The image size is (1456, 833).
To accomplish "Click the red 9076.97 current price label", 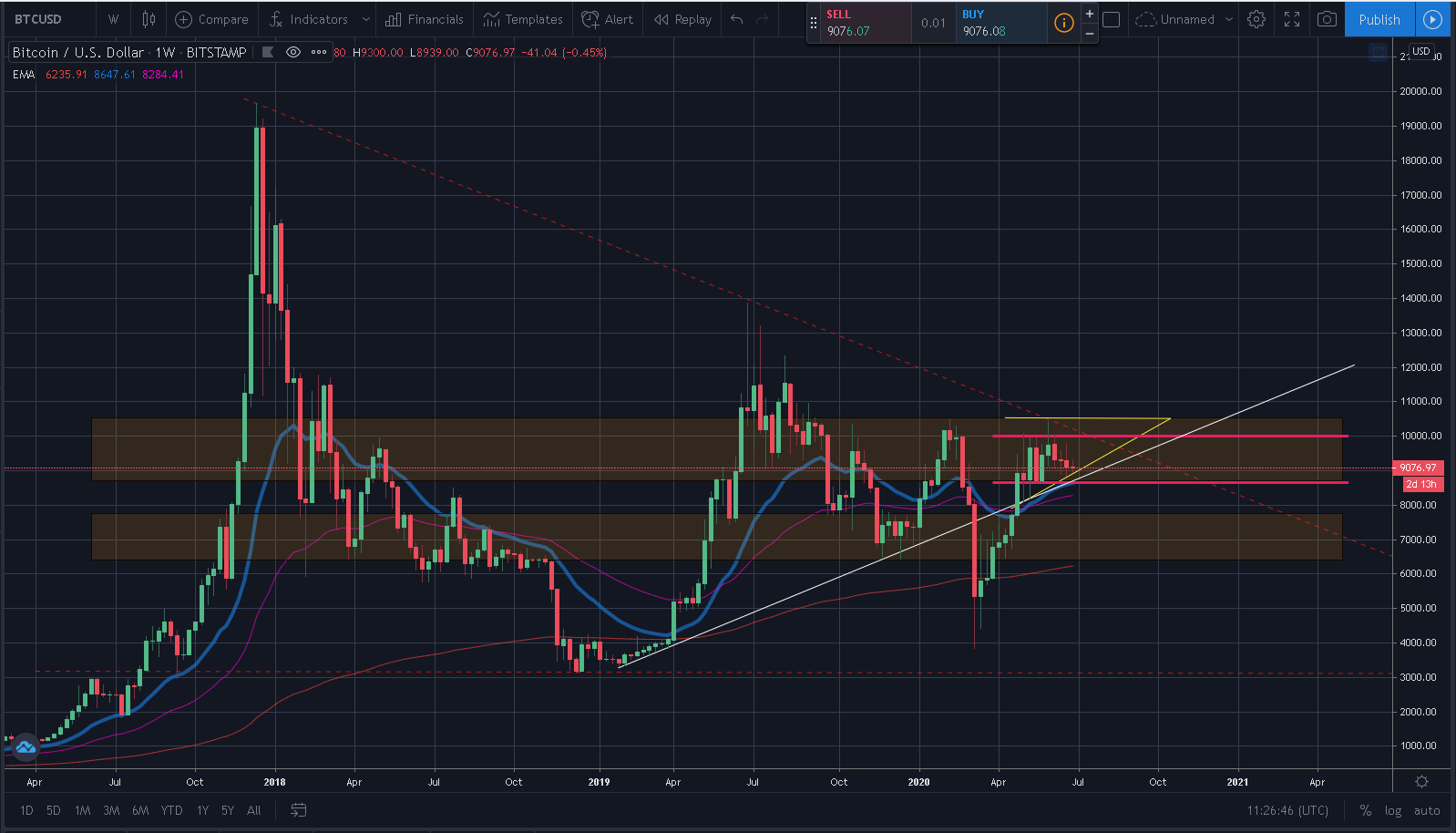I will tap(1418, 468).
